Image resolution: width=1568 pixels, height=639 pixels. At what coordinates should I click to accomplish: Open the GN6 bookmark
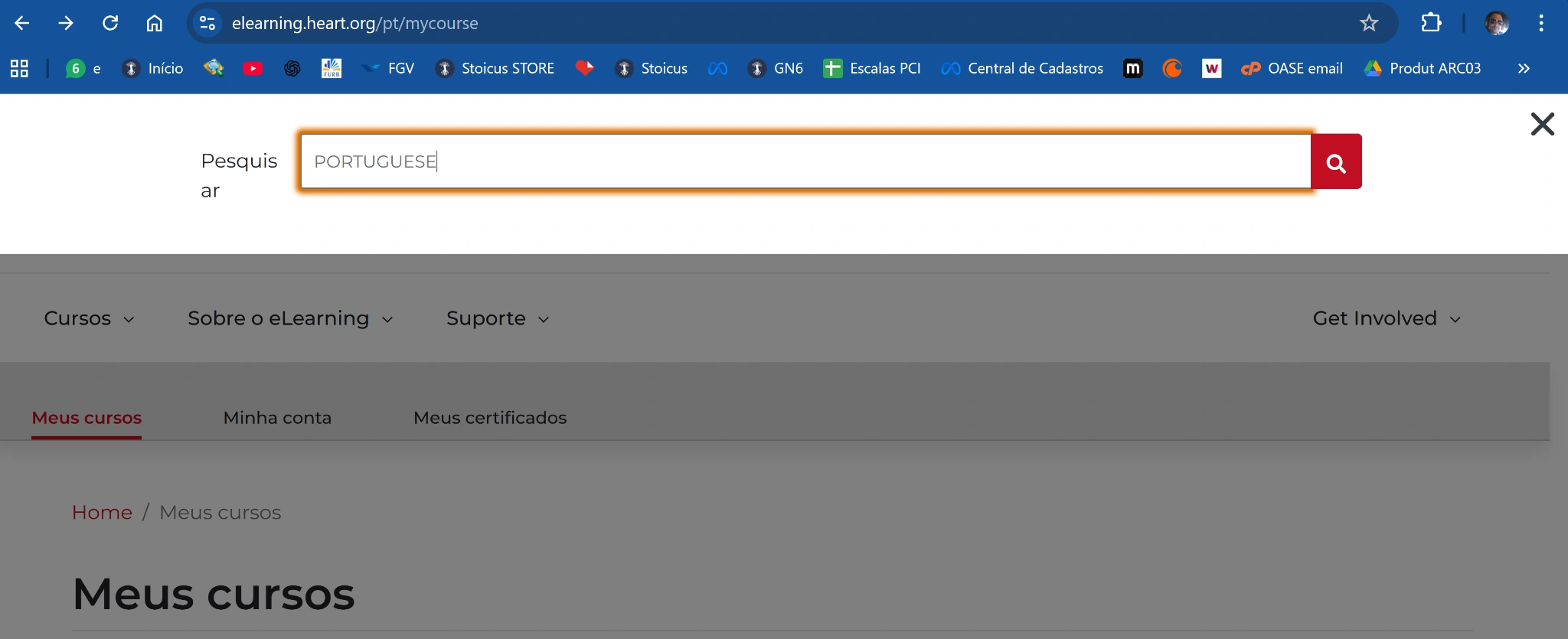(x=776, y=68)
